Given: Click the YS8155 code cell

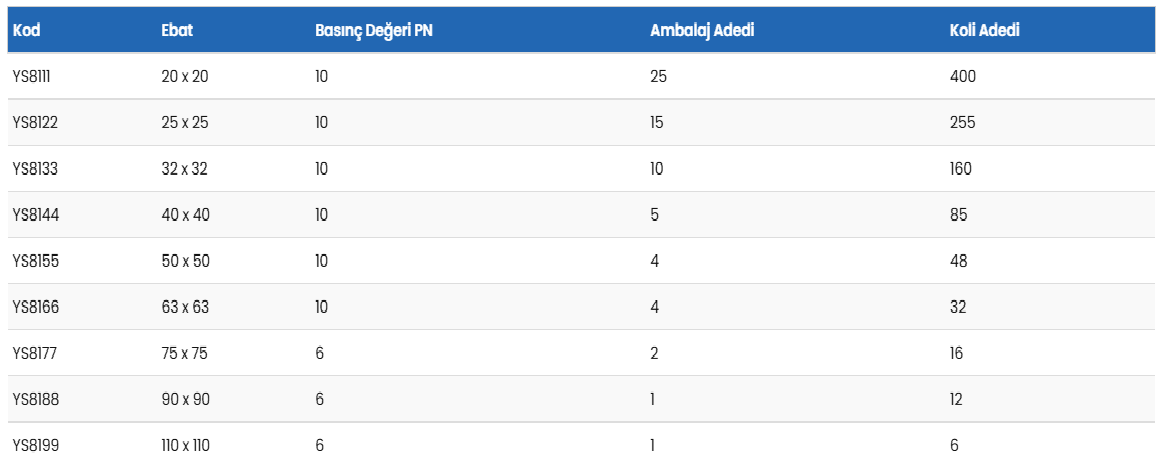Looking at the screenshot, I should [x=35, y=261].
